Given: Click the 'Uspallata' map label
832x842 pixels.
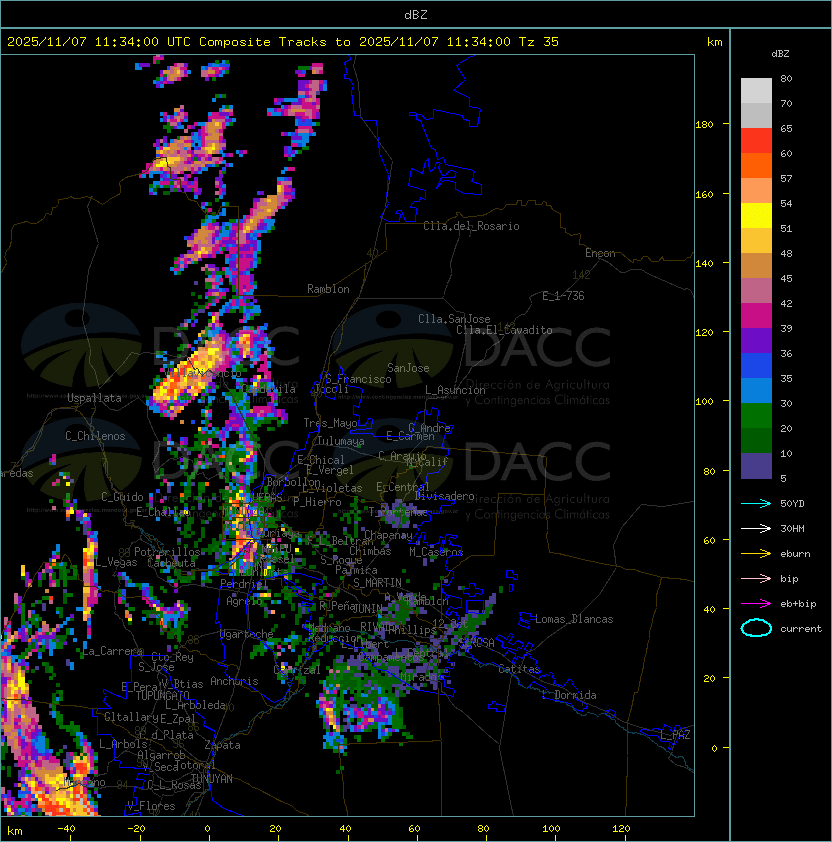Looking at the screenshot, I should 94,398.
